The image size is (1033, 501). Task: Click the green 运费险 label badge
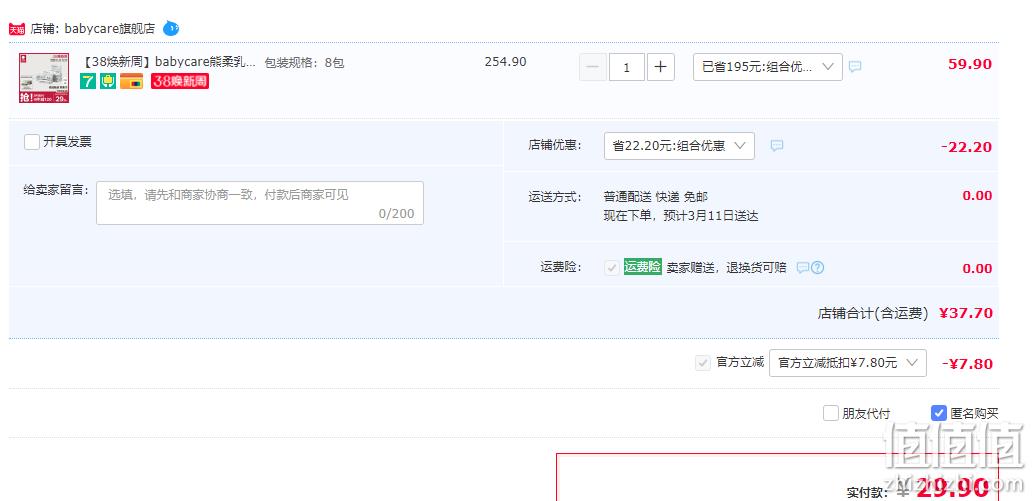[642, 267]
